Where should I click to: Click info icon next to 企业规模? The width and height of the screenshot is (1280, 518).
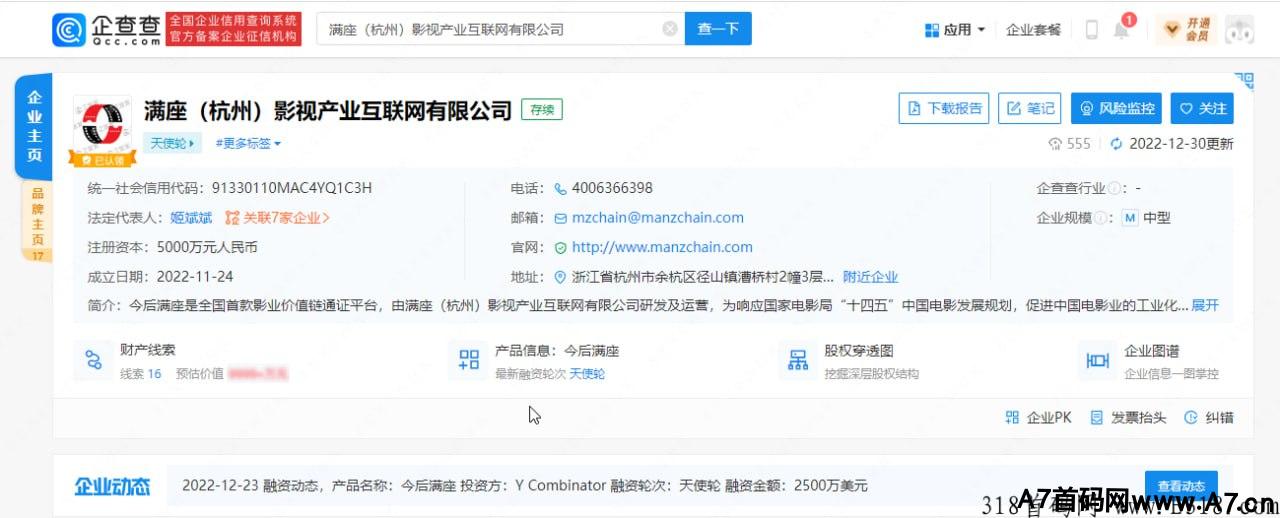1100,217
